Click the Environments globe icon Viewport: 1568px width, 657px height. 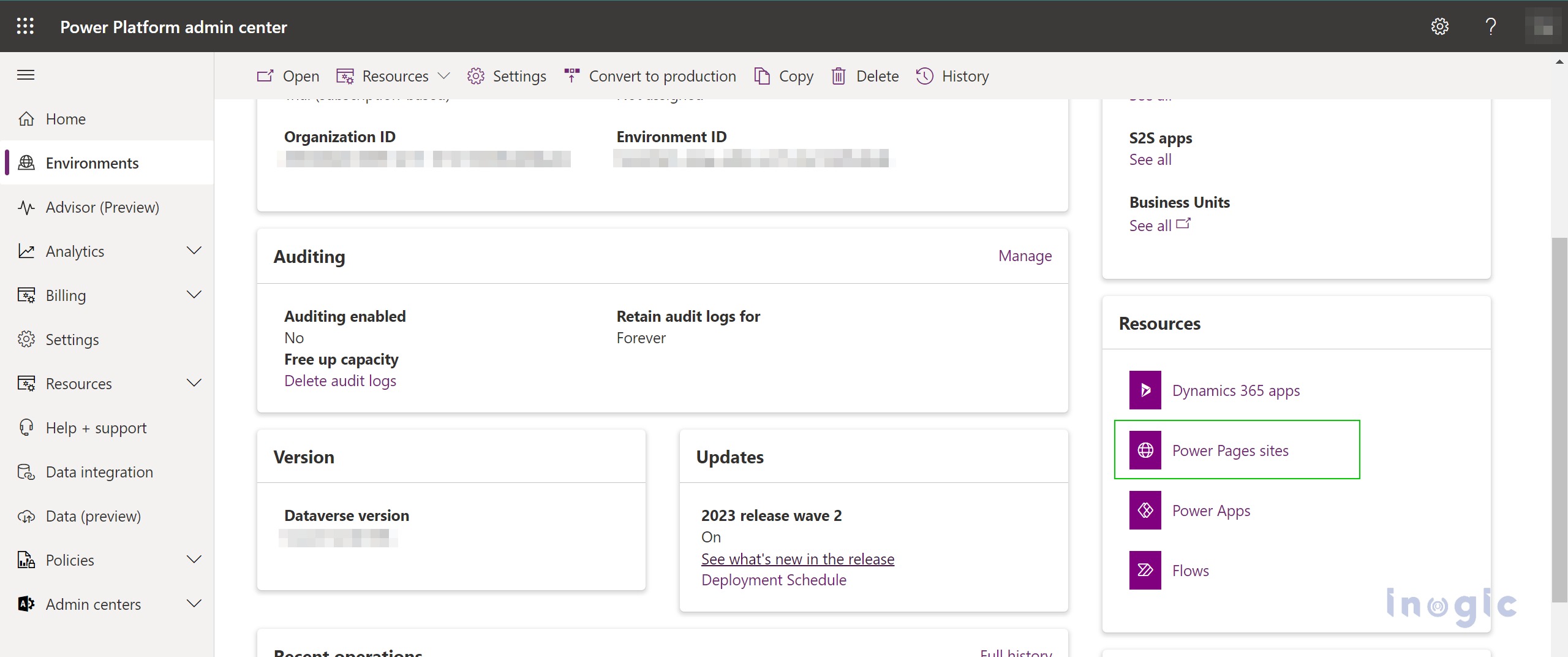(x=26, y=162)
